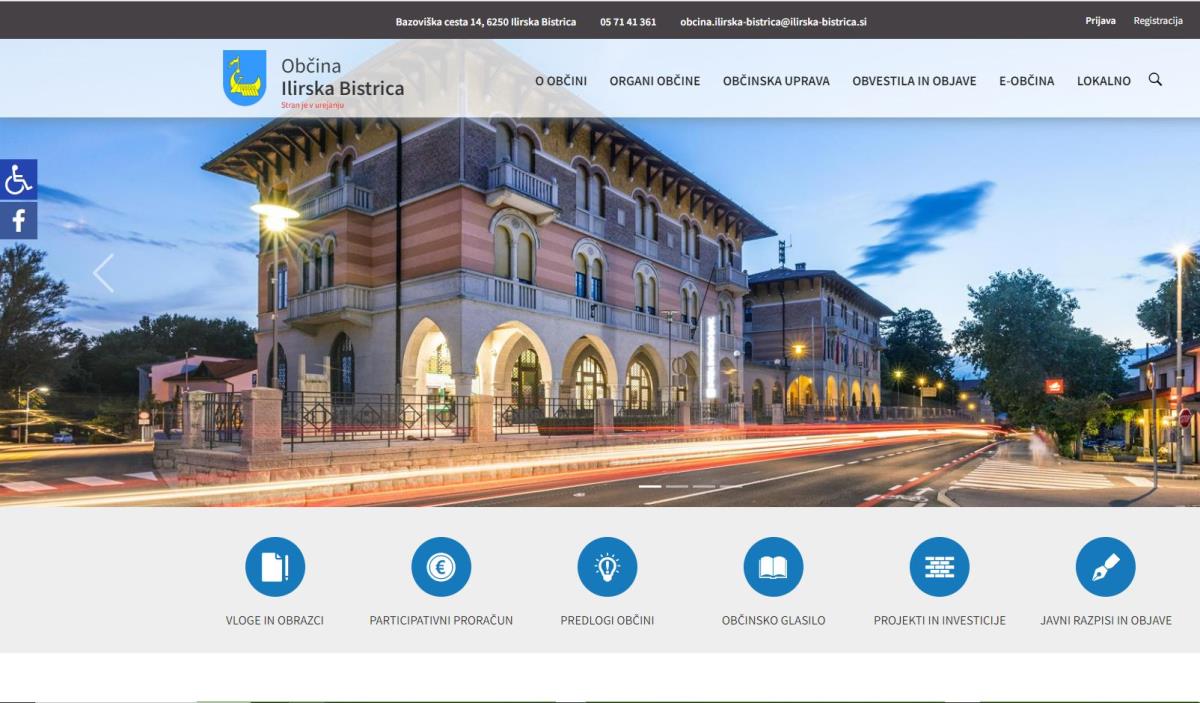The image size is (1200, 703).
Task: Click the Registracija link
Action: point(1158,20)
